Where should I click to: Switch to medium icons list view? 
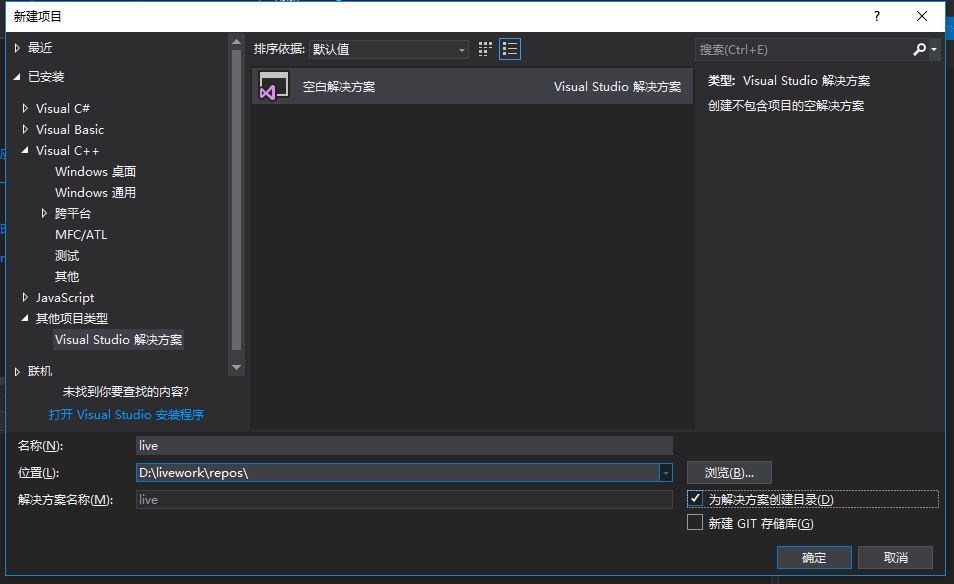[x=510, y=49]
